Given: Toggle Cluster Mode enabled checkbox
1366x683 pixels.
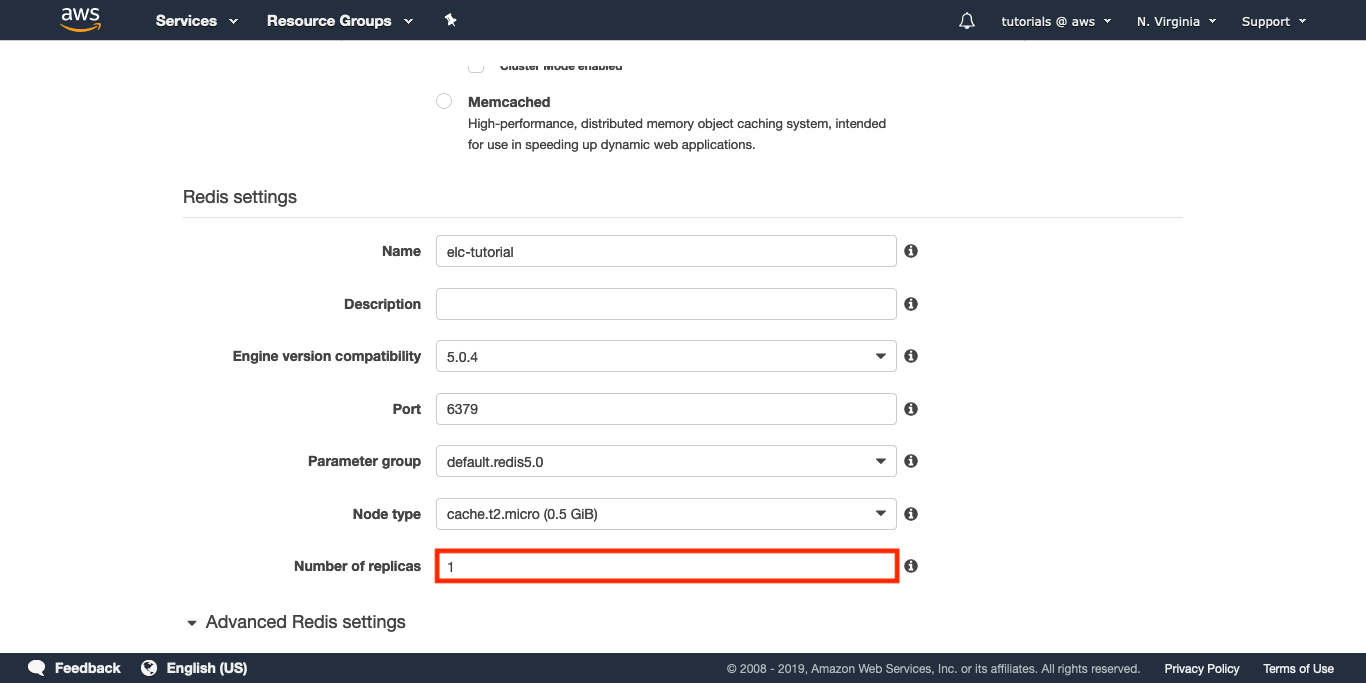Looking at the screenshot, I should click(477, 67).
